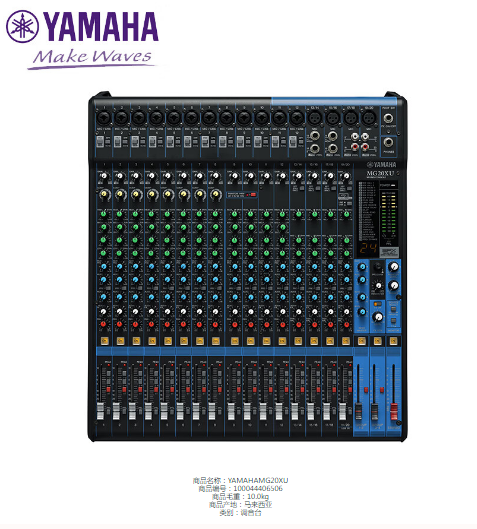Click the PHONES headphone jack on mixer
477x529 pixels.
[x=388, y=143]
